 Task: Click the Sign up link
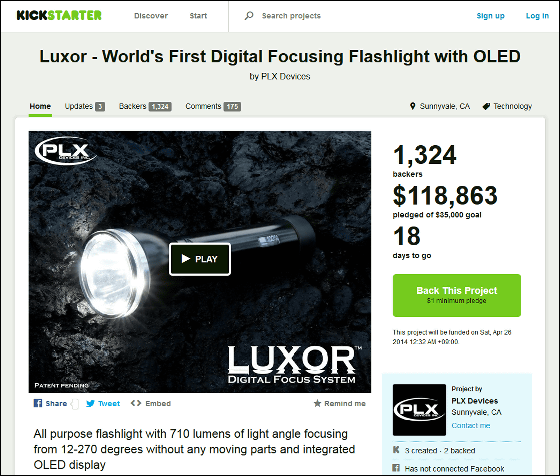[490, 16]
